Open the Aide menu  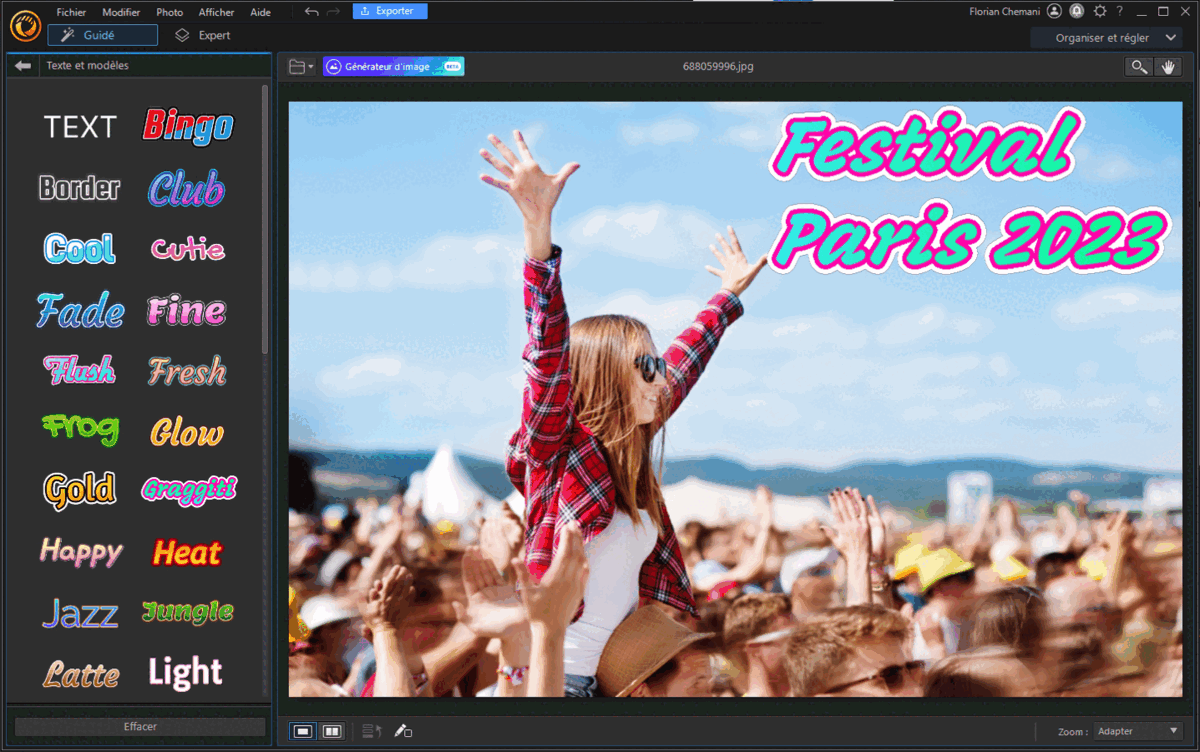click(x=260, y=12)
